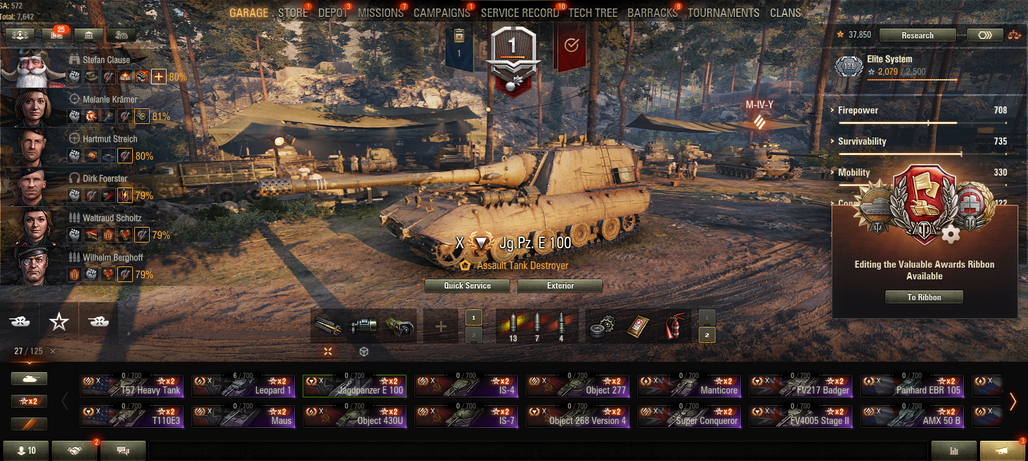1028x461 pixels.
Task: Open the BARRACKS tab
Action: click(x=652, y=13)
